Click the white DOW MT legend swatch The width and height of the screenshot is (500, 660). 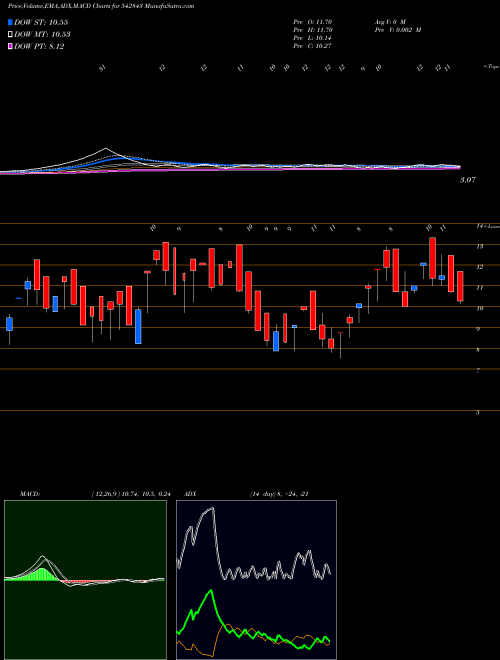pos(11,35)
